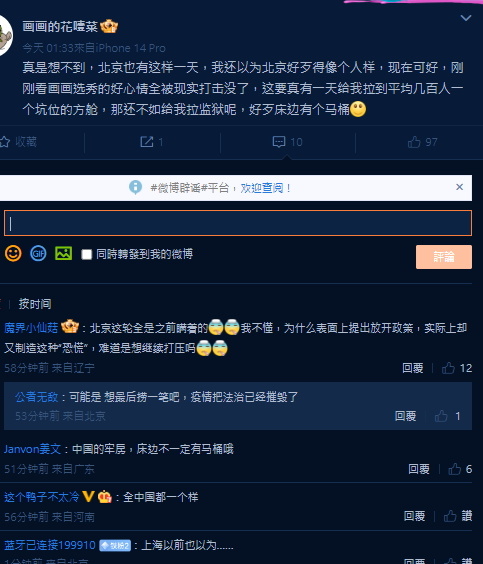
Task: Click the repost icon showing 1
Action: pos(152,142)
